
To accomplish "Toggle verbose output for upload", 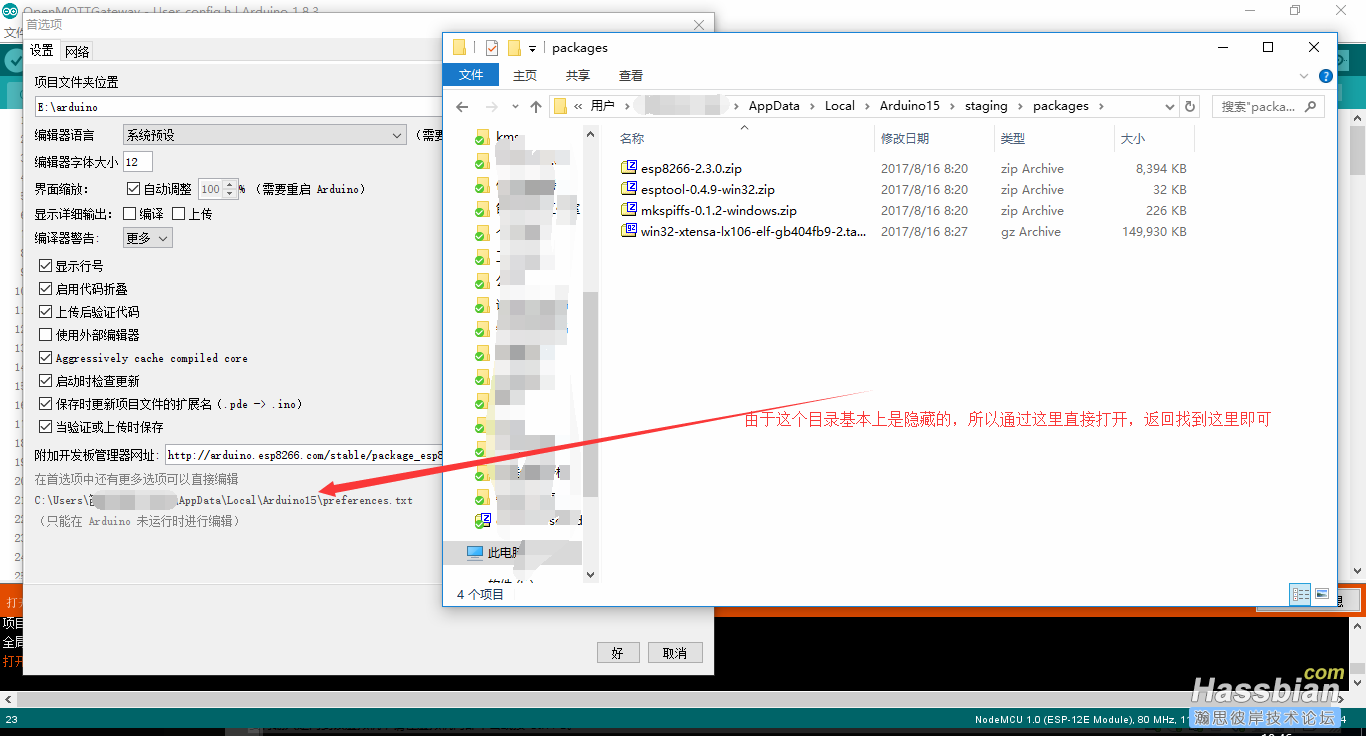I will pos(178,213).
